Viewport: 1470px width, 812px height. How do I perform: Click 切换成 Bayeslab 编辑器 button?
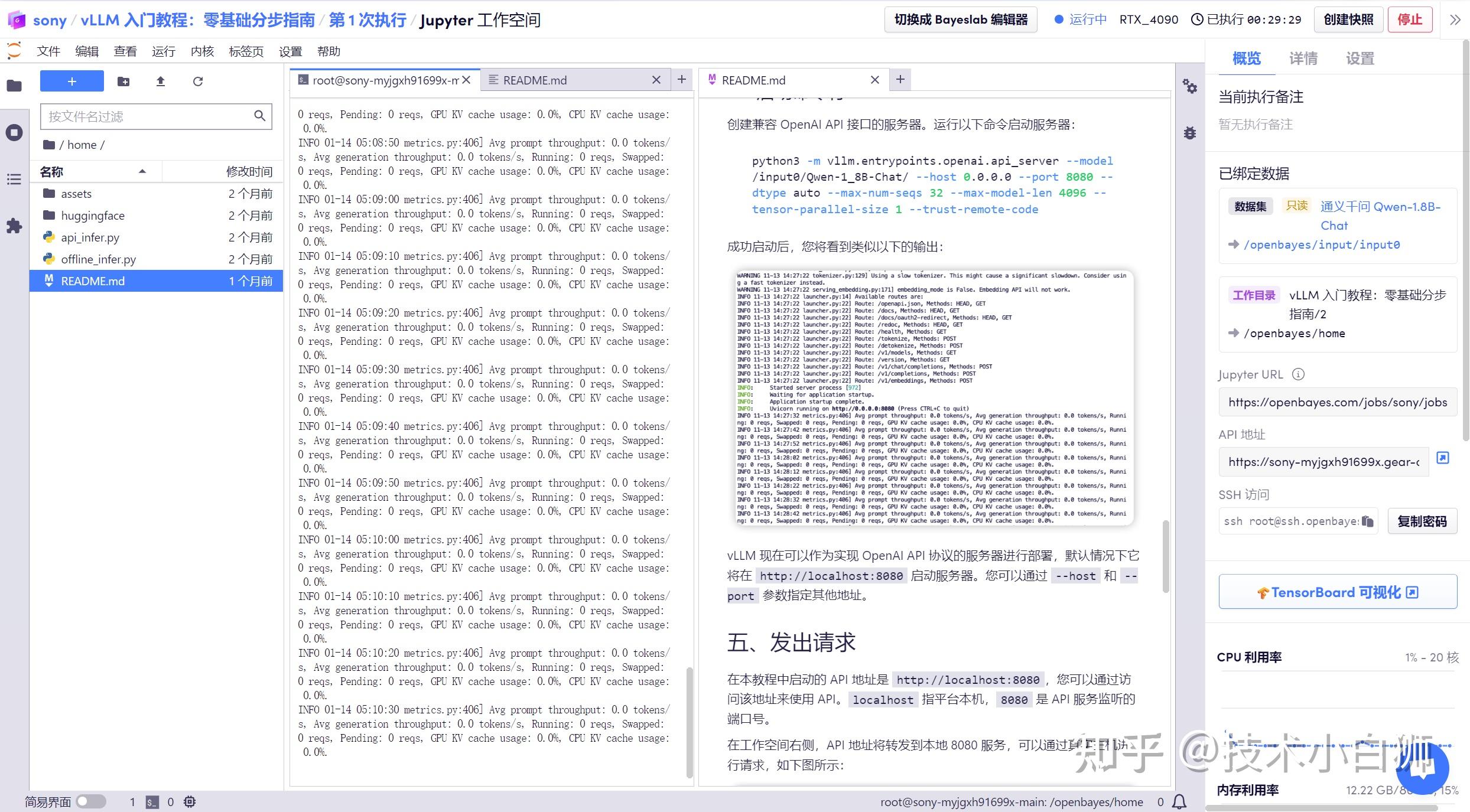[x=961, y=19]
